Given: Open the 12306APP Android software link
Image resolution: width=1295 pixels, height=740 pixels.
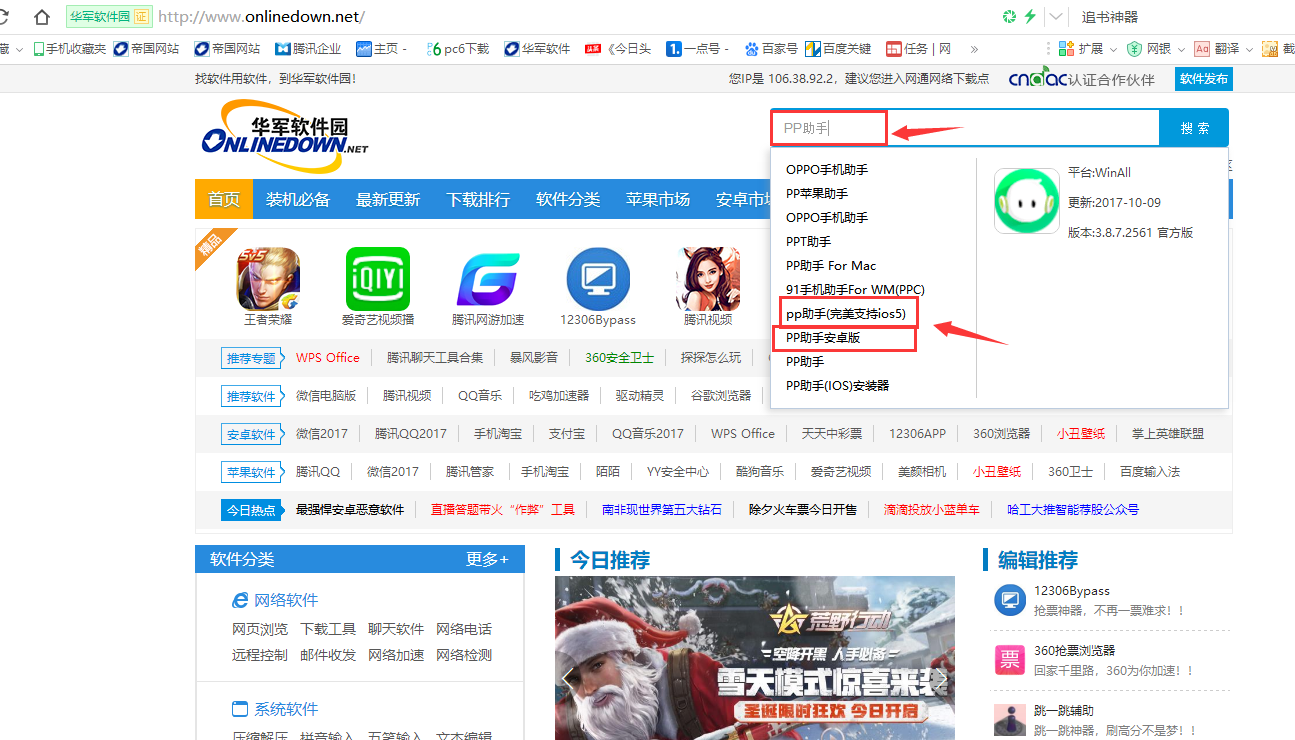Looking at the screenshot, I should (918, 433).
